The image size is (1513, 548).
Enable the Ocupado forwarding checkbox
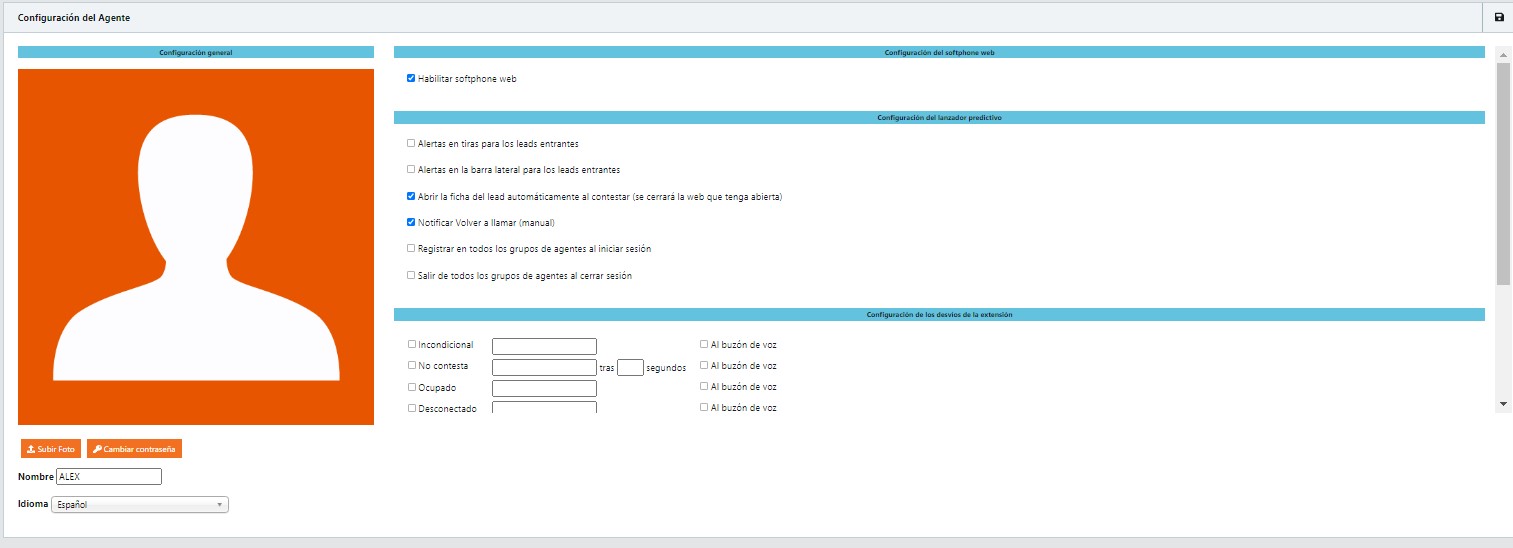(412, 386)
